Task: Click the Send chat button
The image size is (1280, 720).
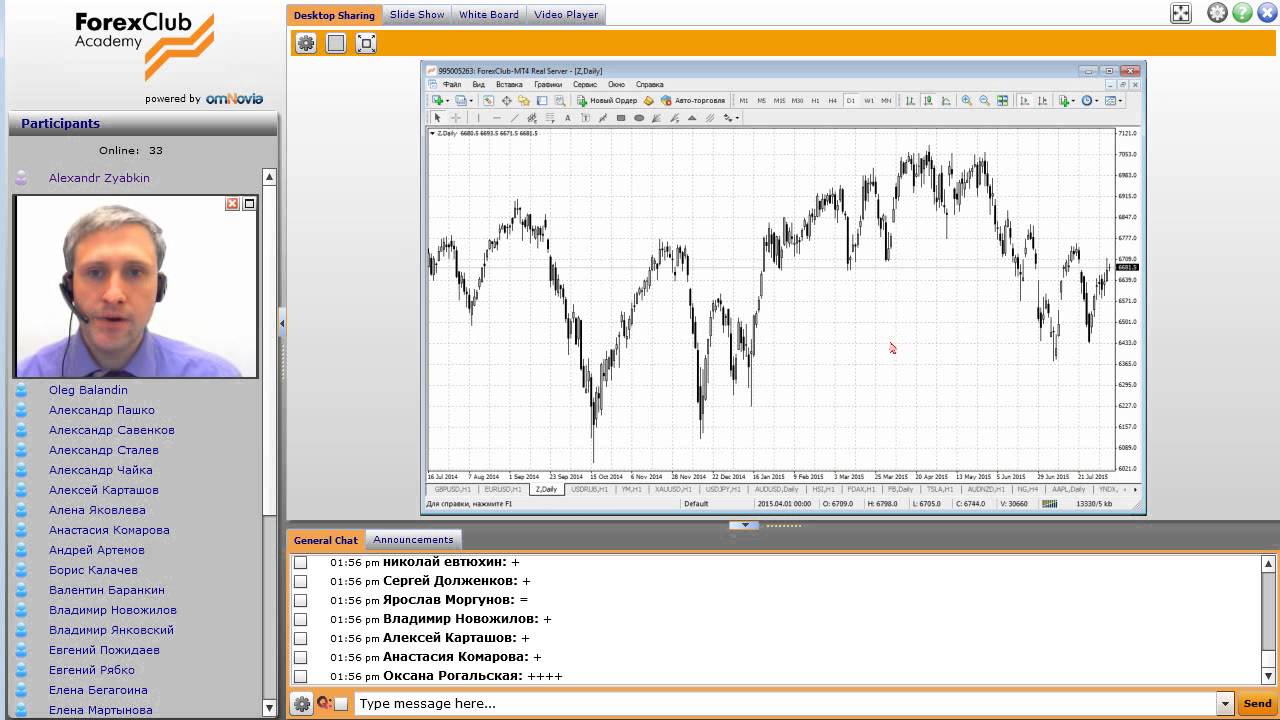Action: (1257, 704)
